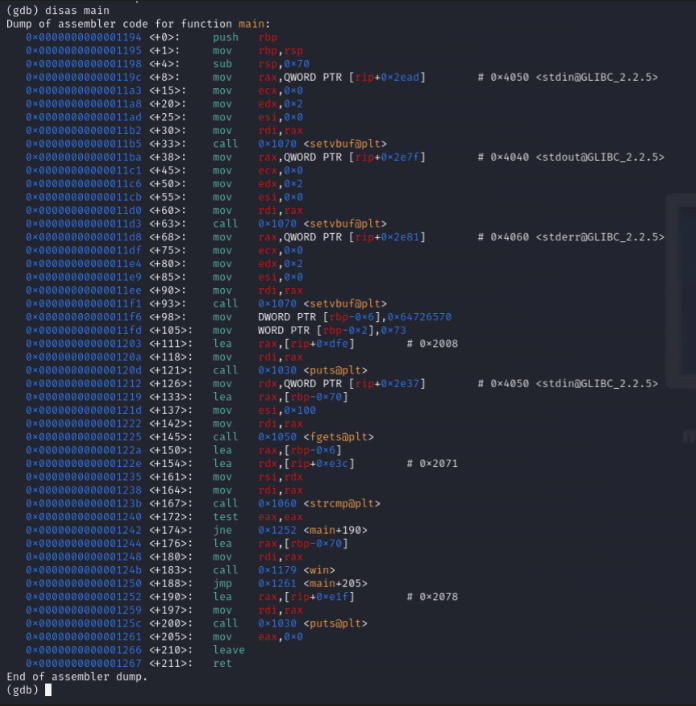696x706 pixels.
Task: Click the 'leave' instruction at <+210>
Action: (228, 650)
